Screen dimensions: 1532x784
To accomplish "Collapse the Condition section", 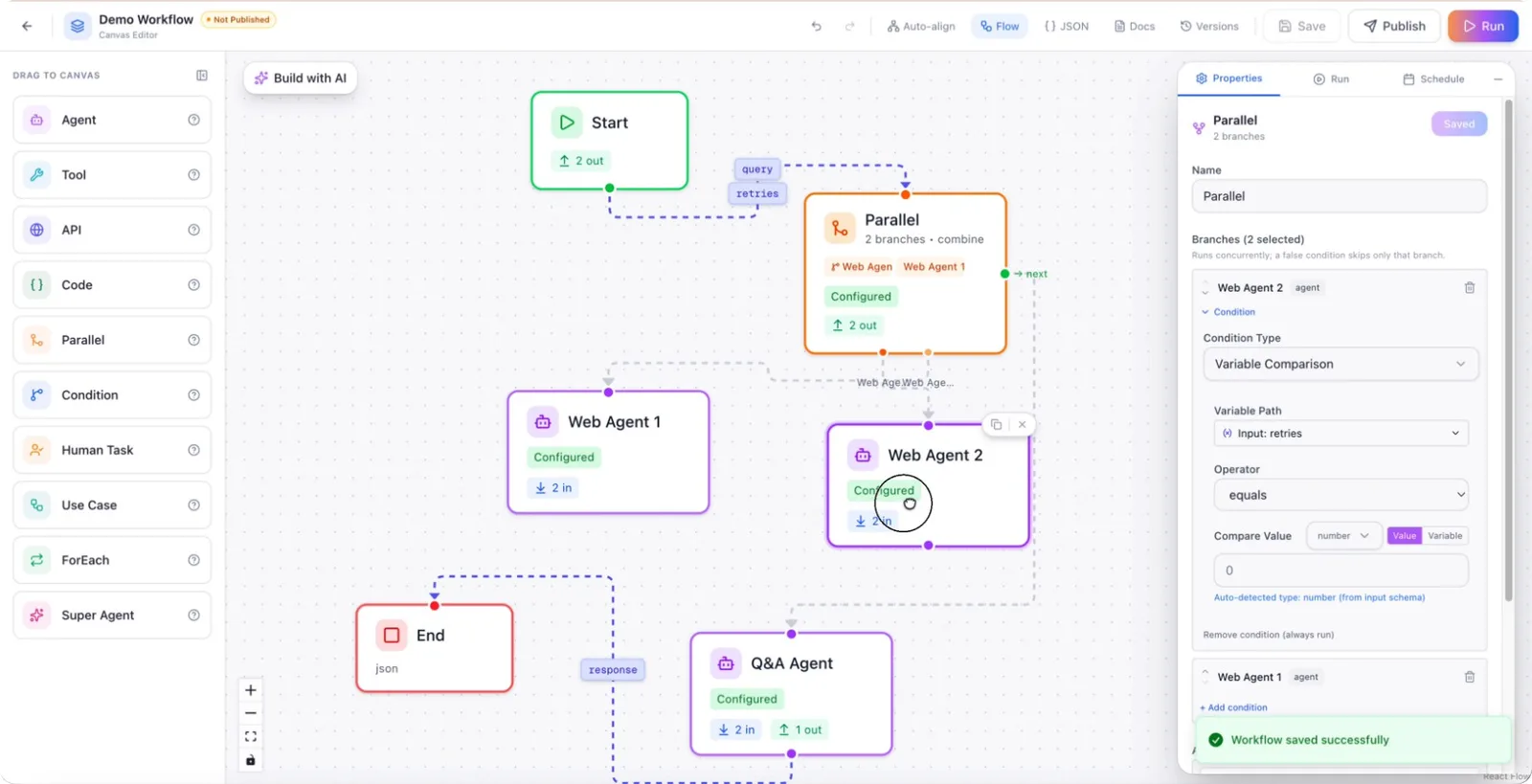I will pos(1228,312).
